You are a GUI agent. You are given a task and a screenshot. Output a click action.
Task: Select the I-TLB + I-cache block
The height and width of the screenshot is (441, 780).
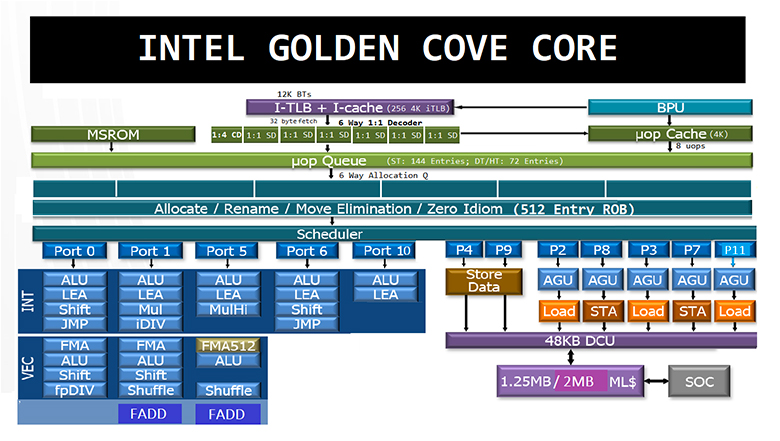(350, 107)
